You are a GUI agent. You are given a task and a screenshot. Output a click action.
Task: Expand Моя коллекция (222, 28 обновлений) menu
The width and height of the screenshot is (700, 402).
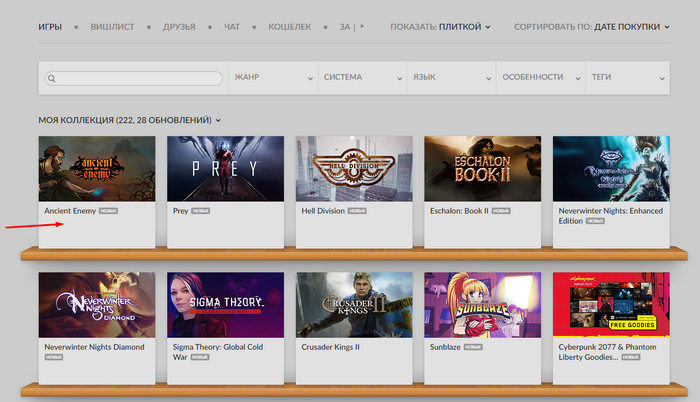point(129,120)
